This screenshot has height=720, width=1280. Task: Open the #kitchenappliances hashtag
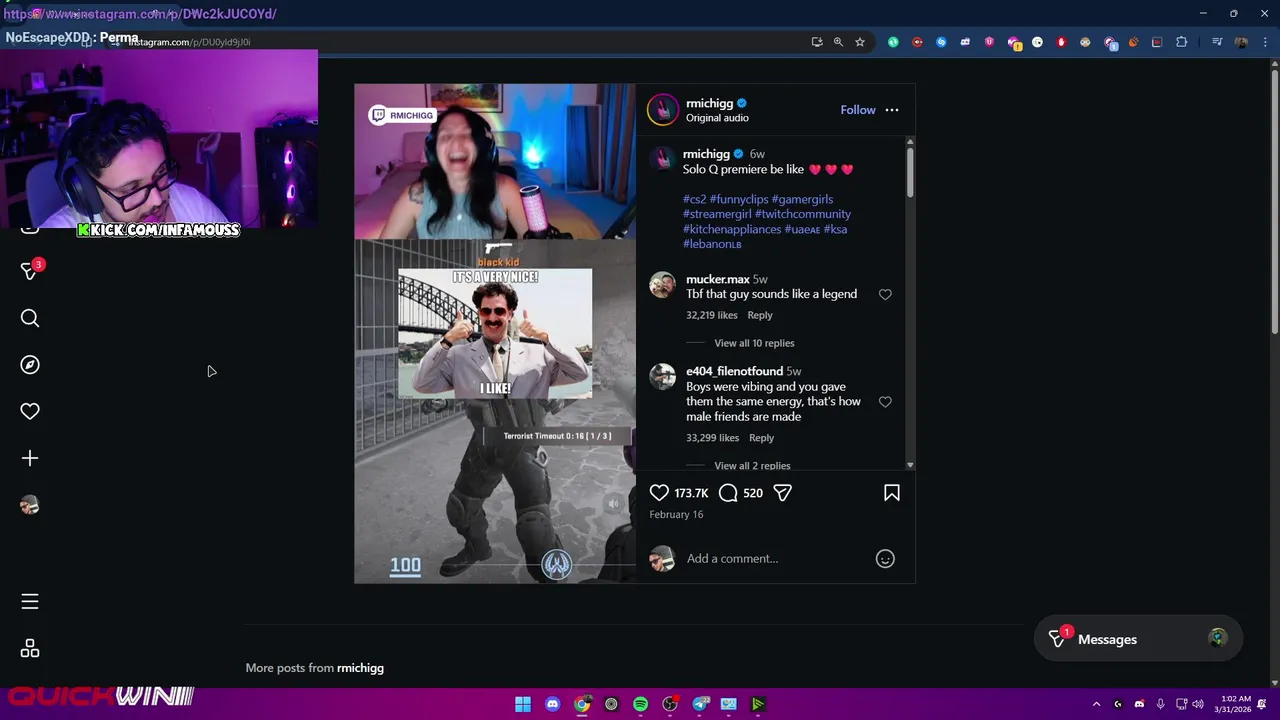coord(732,229)
